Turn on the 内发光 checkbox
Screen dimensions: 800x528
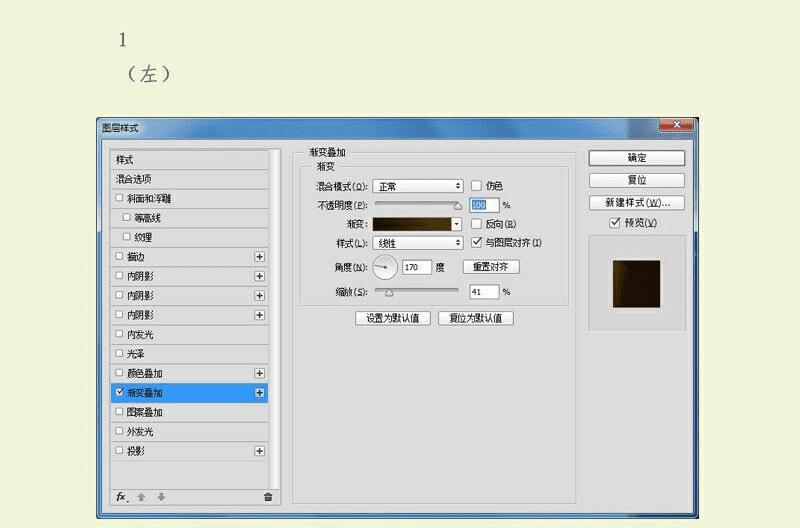click(119, 334)
